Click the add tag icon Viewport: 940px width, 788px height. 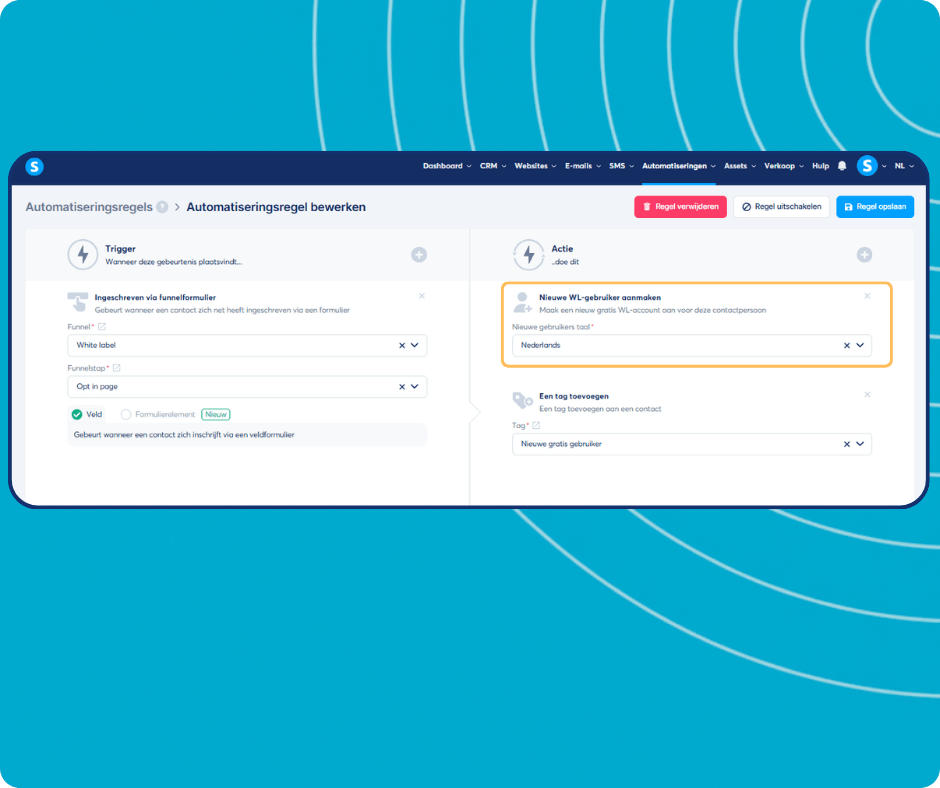pos(523,400)
